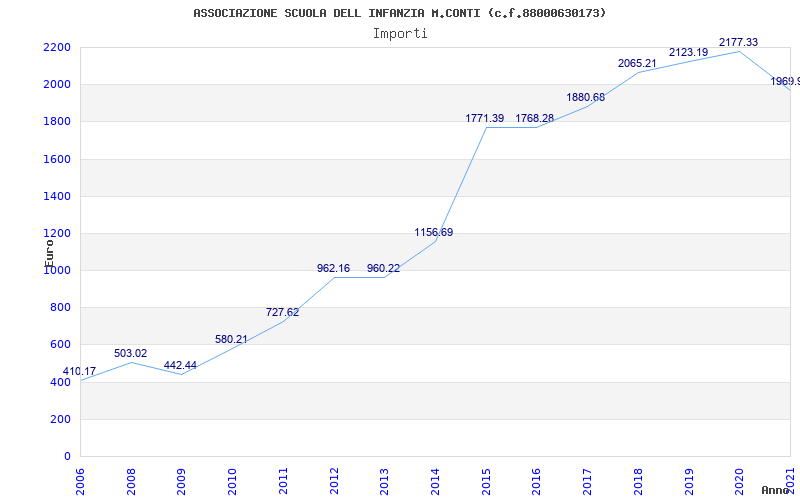Click y-axis value 1200
The height and width of the screenshot is (500, 800).
pos(57,234)
